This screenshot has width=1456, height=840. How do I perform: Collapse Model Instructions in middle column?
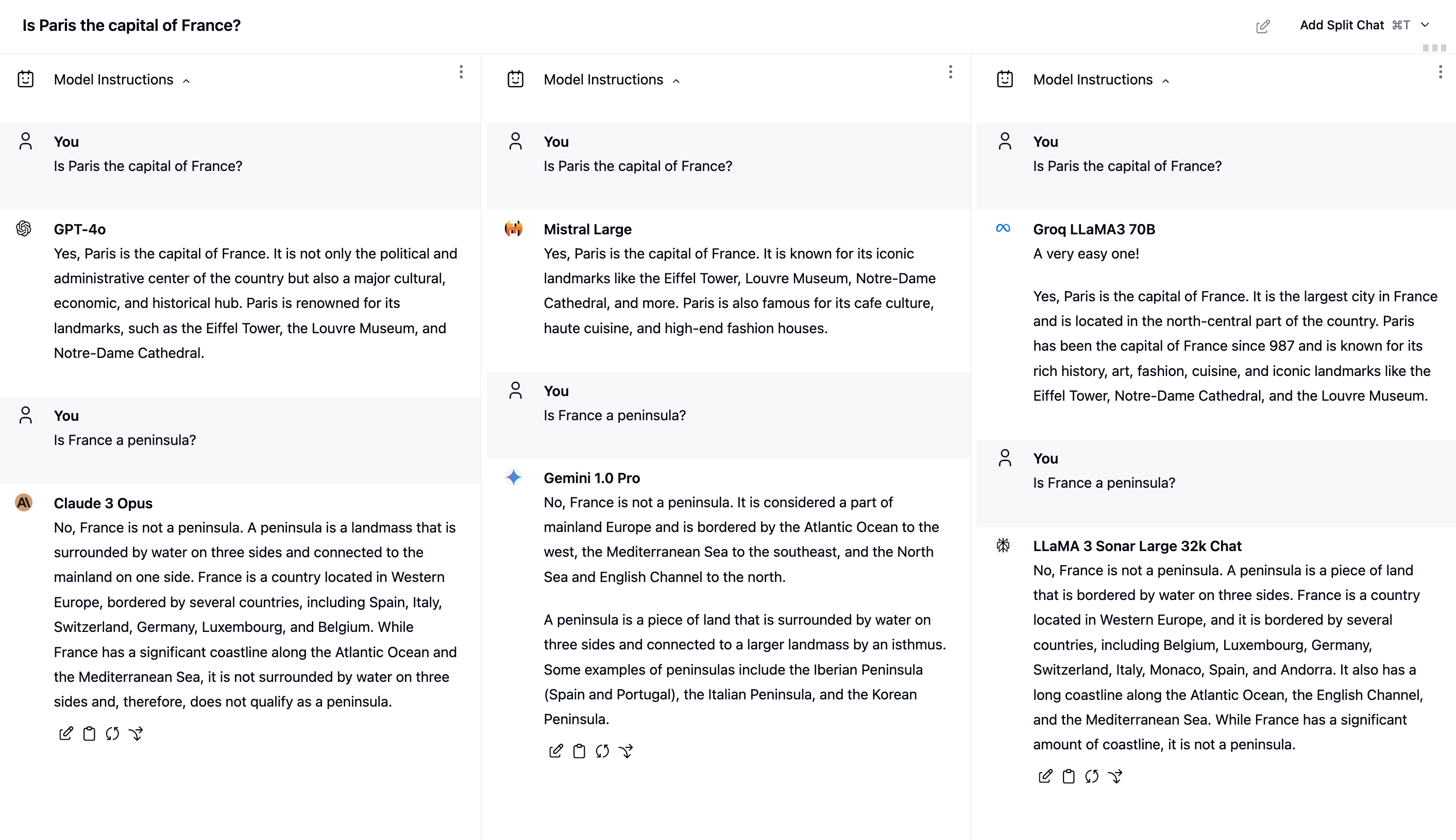tap(676, 81)
